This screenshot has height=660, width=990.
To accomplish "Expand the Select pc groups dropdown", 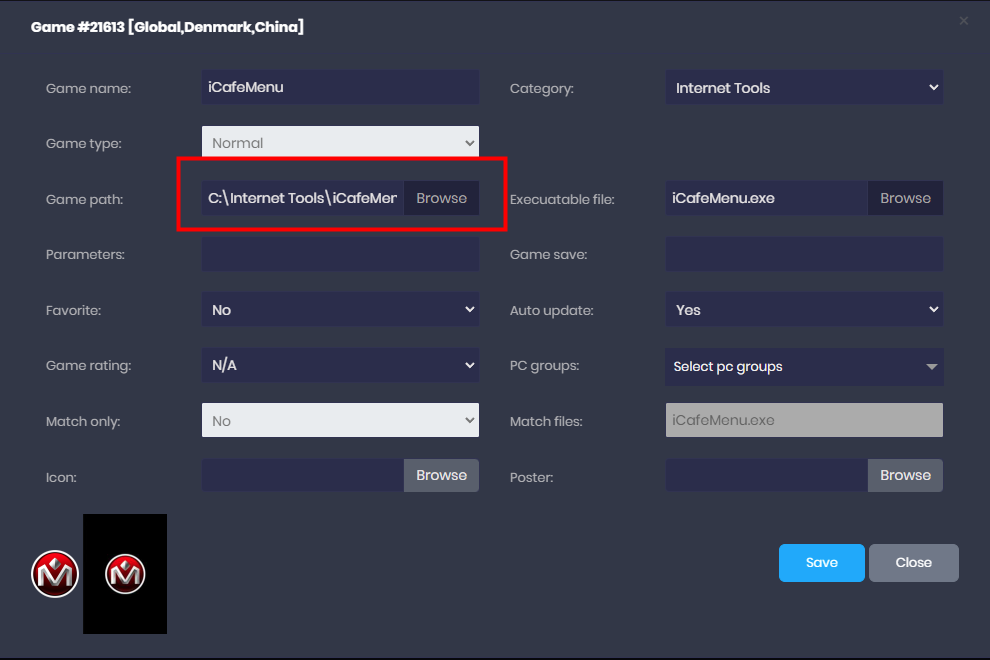I will click(803, 367).
